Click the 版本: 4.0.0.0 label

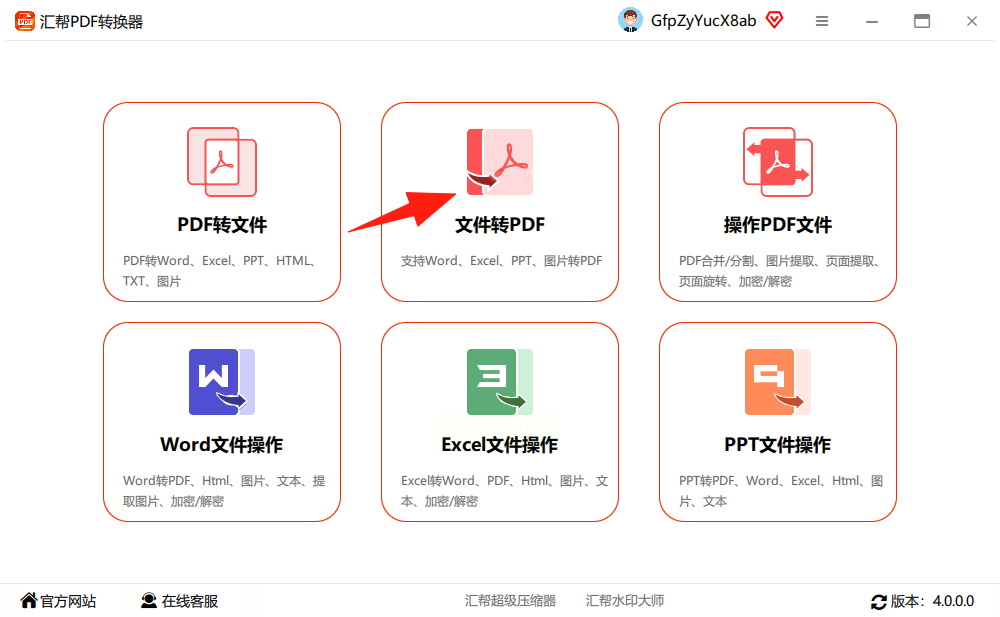[x=932, y=601]
